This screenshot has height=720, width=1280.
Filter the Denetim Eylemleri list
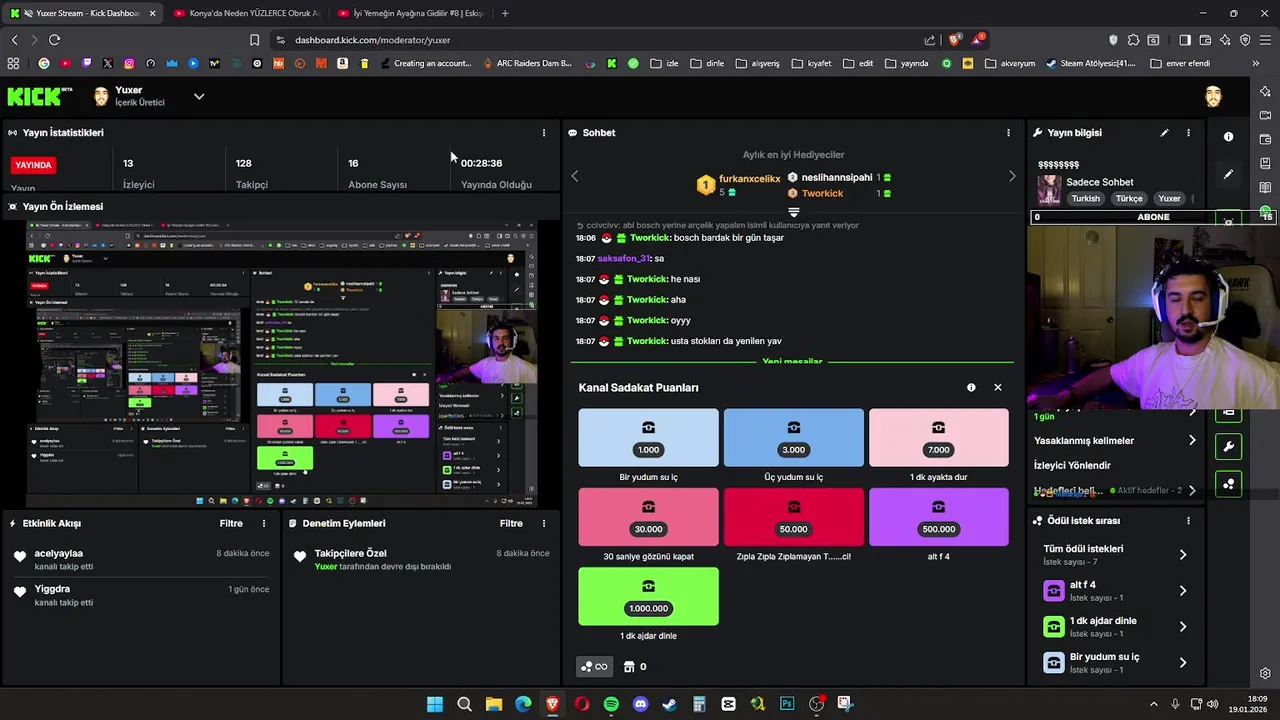point(511,523)
